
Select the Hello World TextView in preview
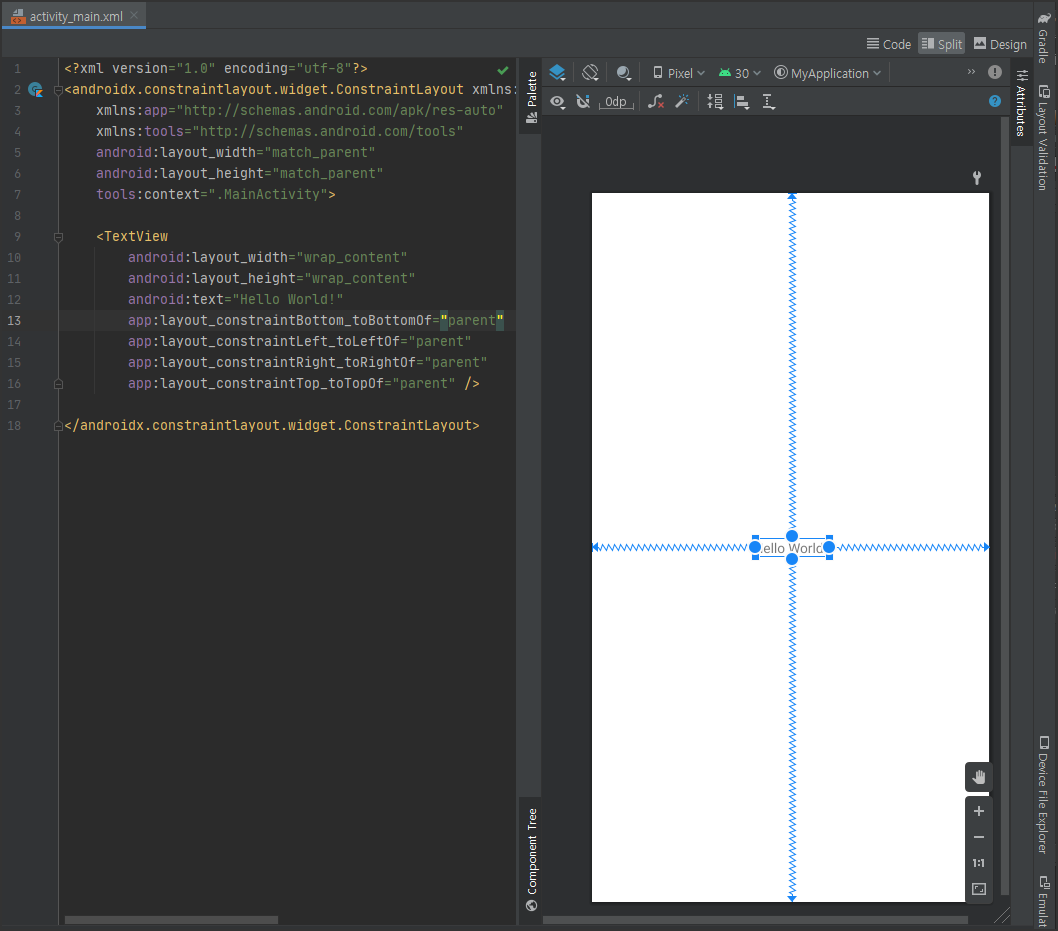(x=792, y=548)
